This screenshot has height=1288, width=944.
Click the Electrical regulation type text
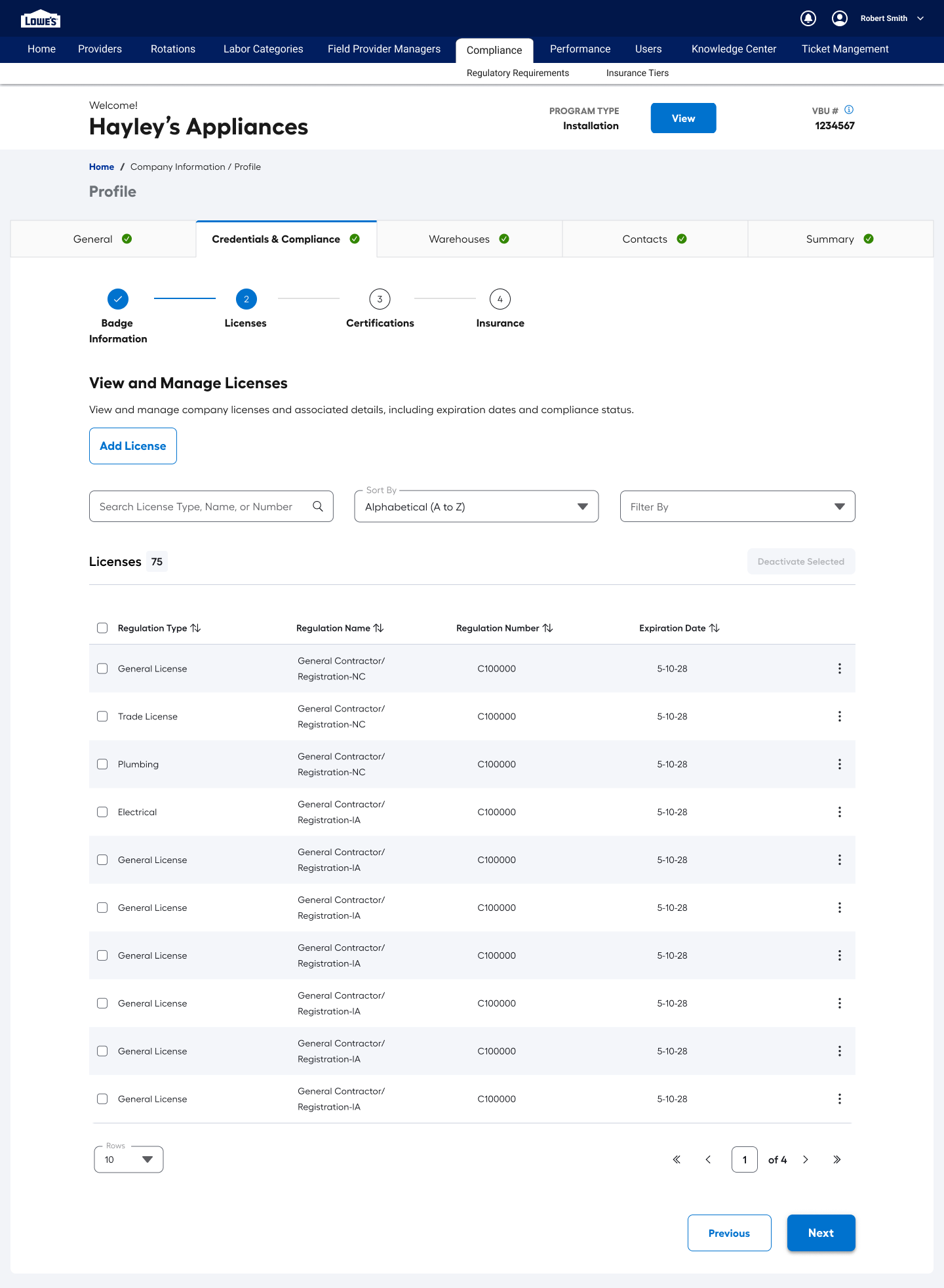137,812
